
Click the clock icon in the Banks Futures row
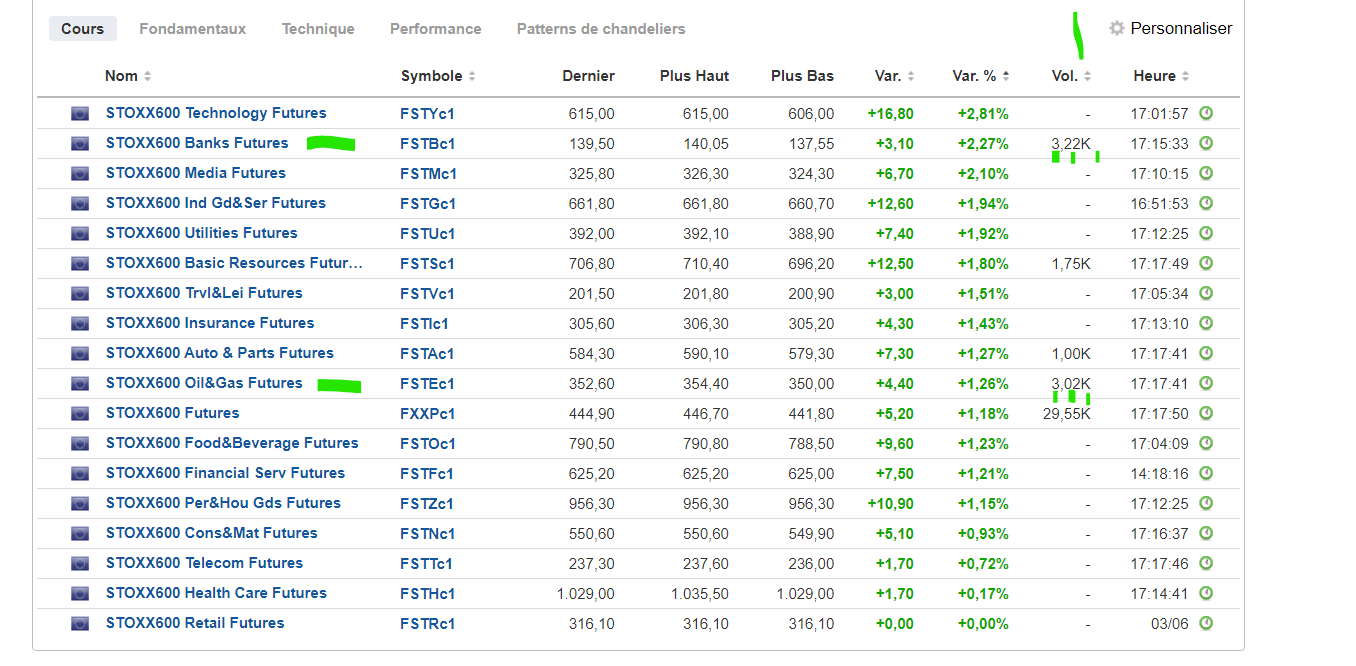coord(1206,143)
